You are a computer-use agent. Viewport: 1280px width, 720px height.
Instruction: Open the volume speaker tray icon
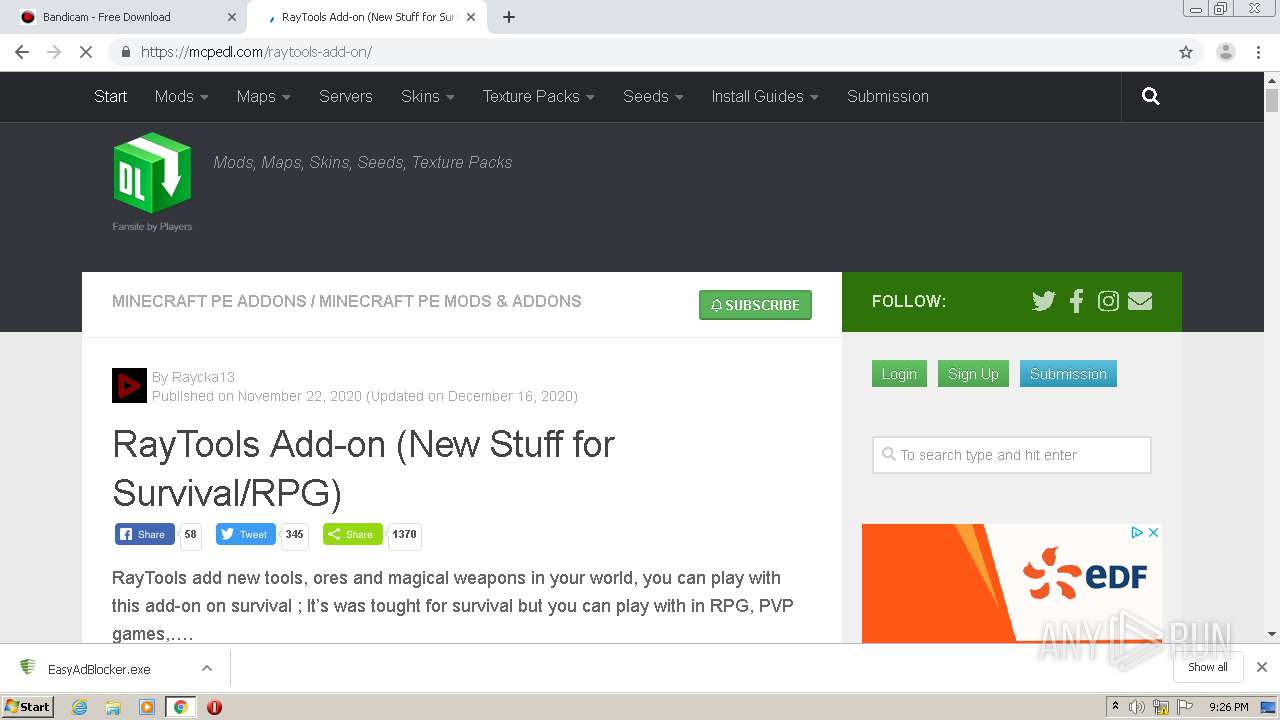(x=1137, y=707)
